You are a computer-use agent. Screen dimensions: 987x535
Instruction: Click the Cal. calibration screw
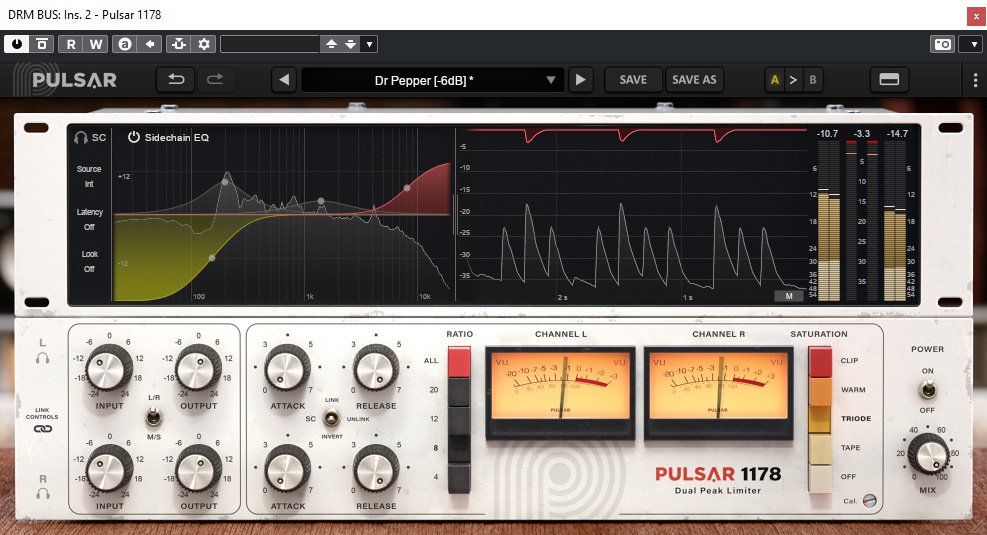[869, 501]
